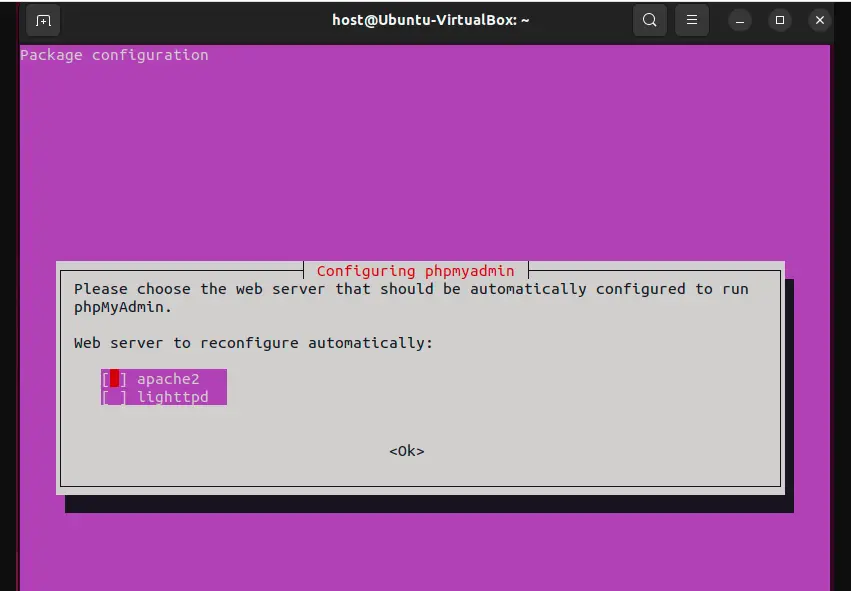This screenshot has height=591, width=851.
Task: Open the terminal hamburger menu
Action: click(x=691, y=20)
